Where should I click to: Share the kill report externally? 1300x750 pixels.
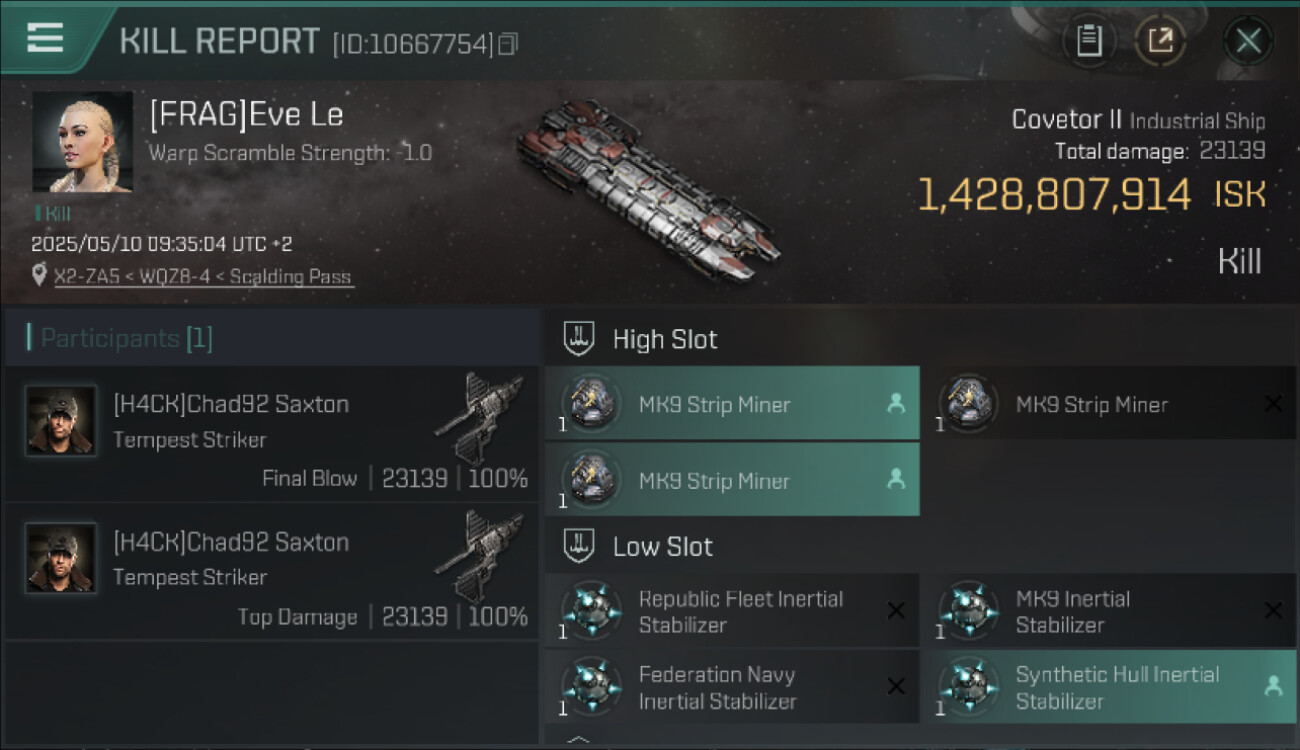pyautogui.click(x=1160, y=41)
